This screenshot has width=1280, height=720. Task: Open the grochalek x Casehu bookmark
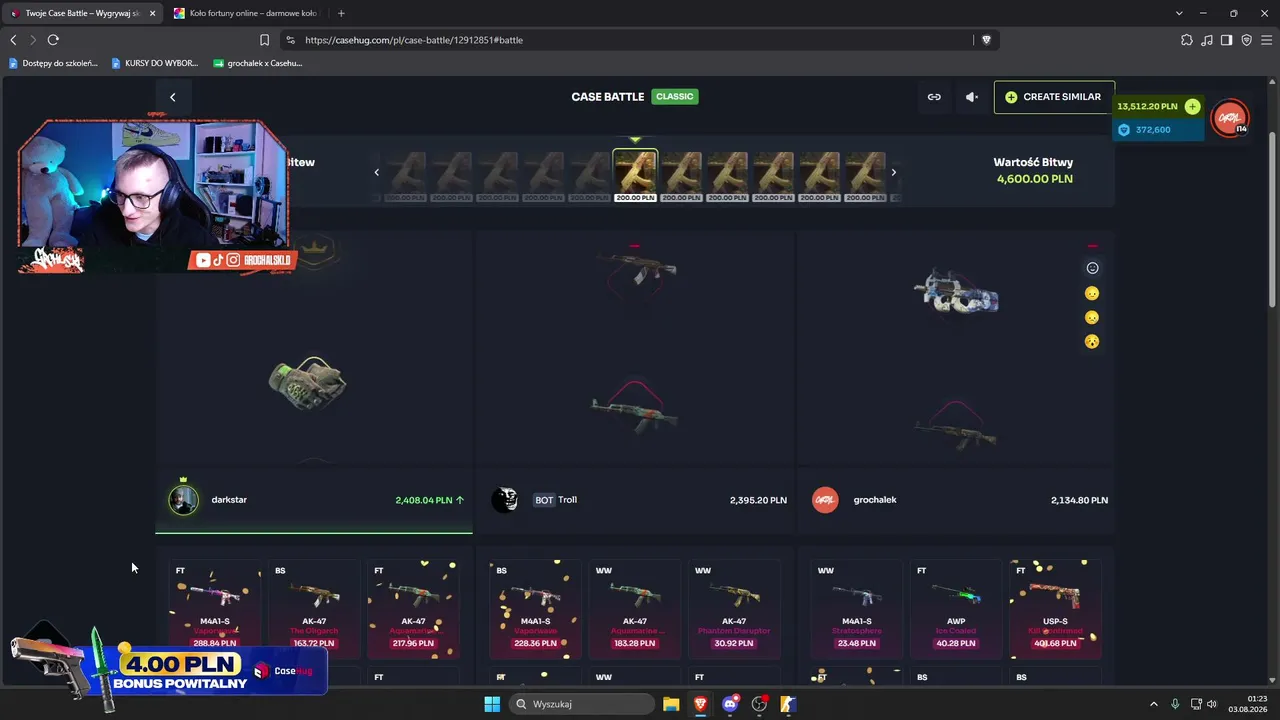pyautogui.click(x=258, y=63)
